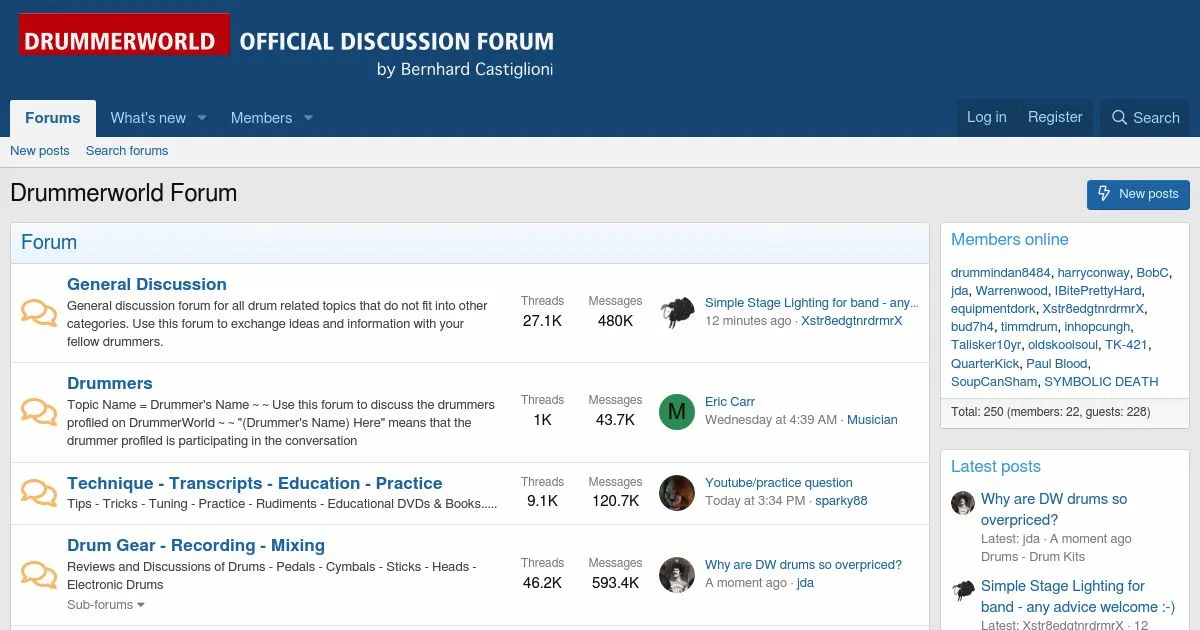Expand the What's new dropdown arrow

(202, 118)
